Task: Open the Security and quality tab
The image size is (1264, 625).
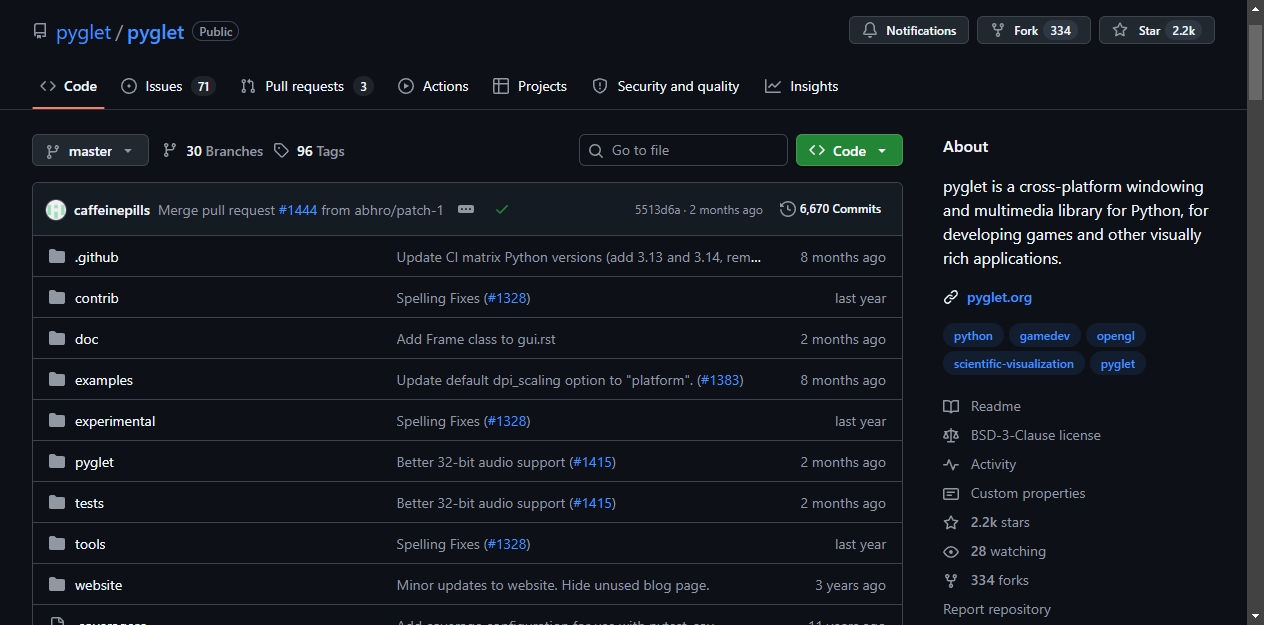Action: 666,86
